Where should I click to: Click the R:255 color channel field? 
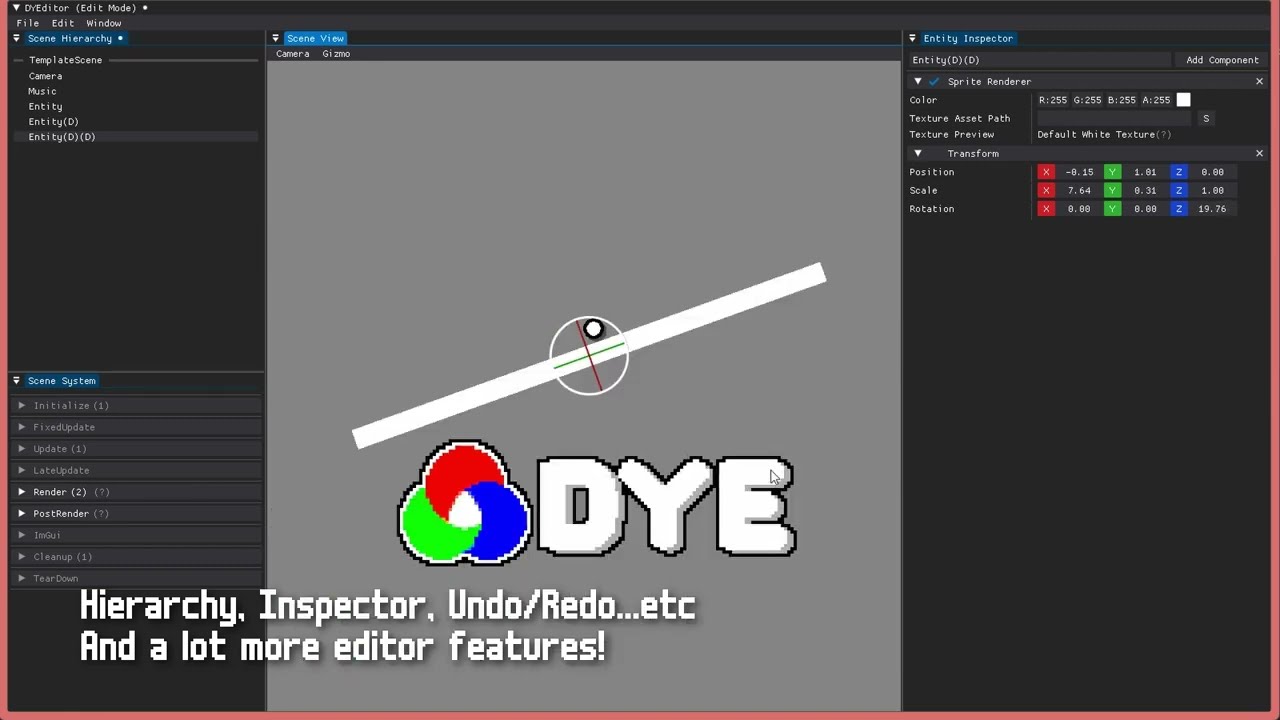[x=1053, y=100]
